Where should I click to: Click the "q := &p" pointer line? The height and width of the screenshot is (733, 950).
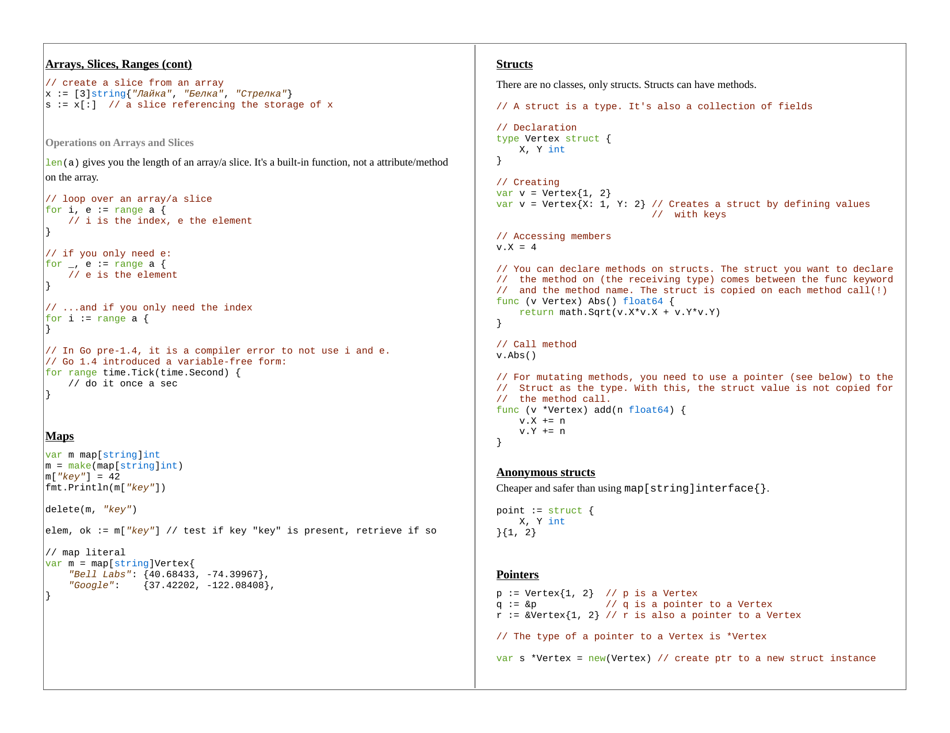[517, 604]
